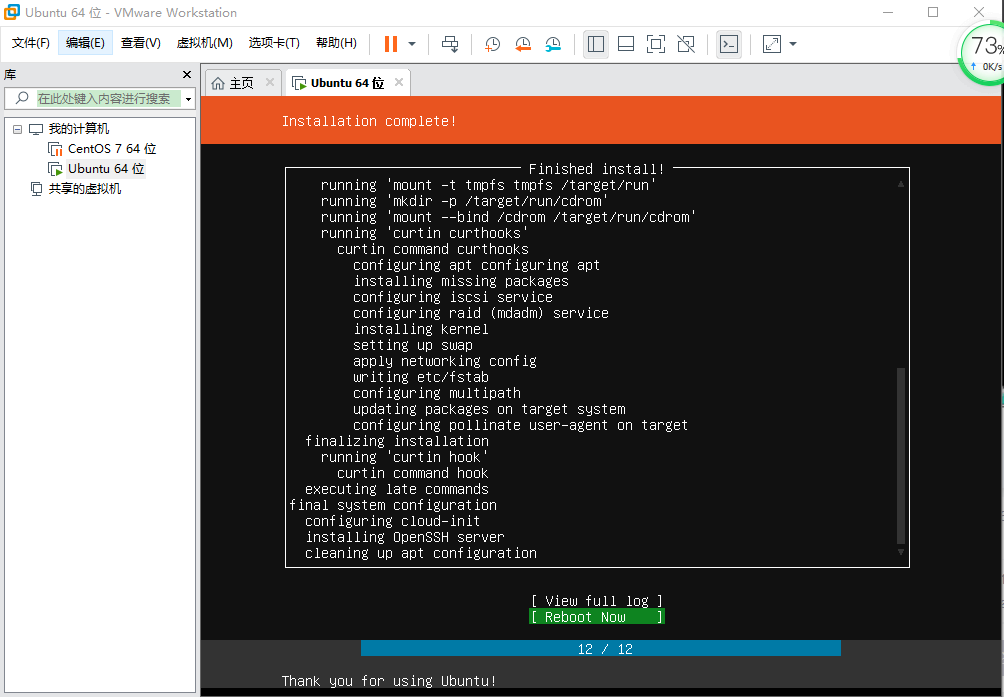The width and height of the screenshot is (1004, 697).
Task: Click the install log scroll-down arrow
Action: (x=901, y=552)
